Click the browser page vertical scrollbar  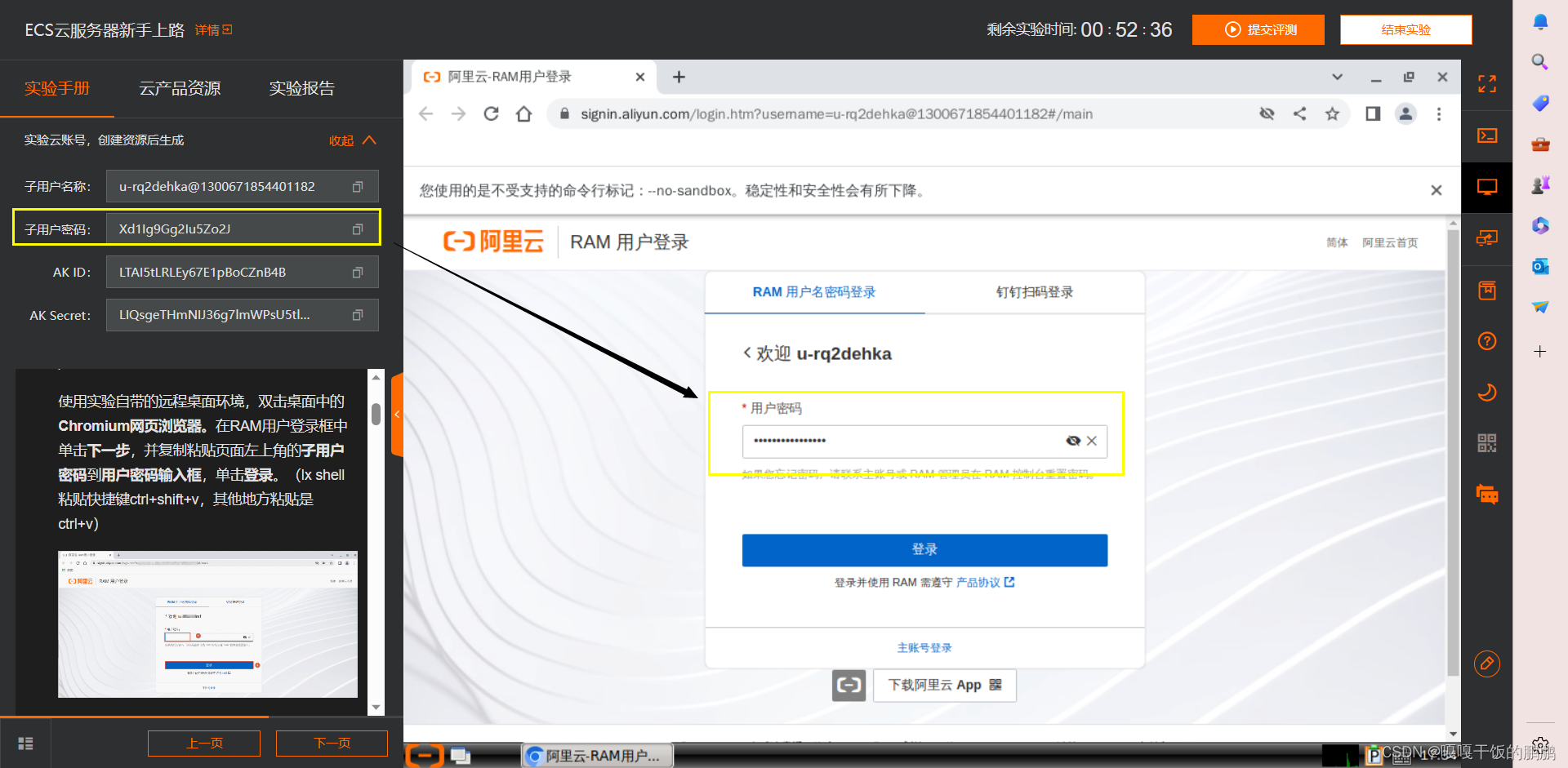(x=1453, y=453)
